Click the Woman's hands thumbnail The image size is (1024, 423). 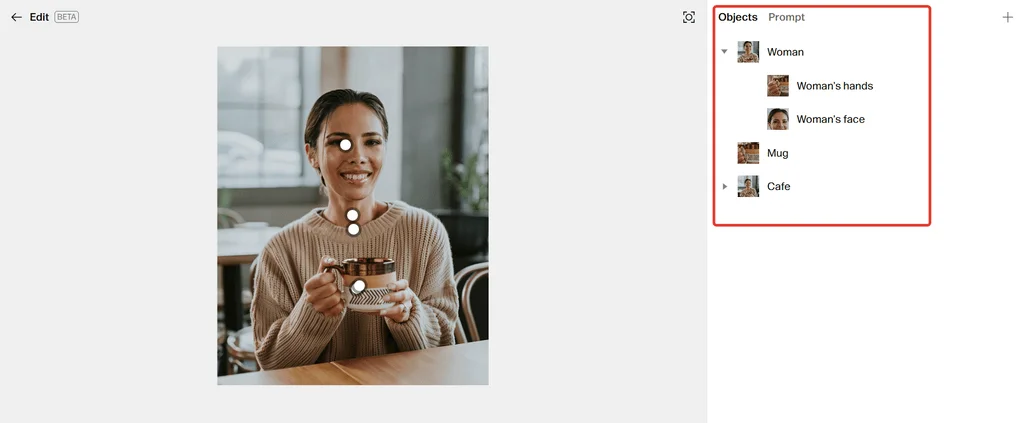(x=778, y=86)
